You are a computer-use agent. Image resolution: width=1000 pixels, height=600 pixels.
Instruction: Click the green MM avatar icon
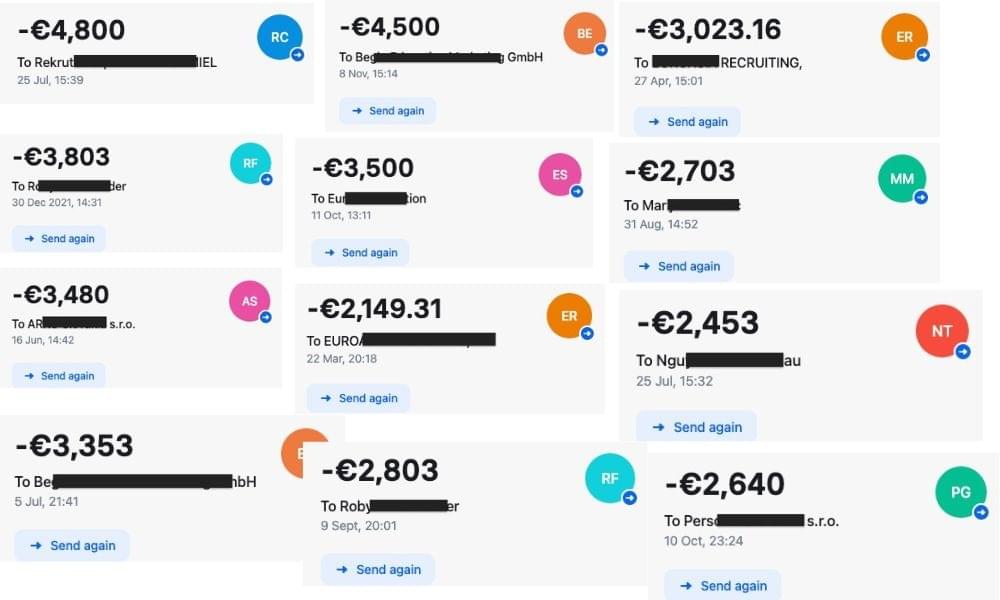pyautogui.click(x=902, y=179)
